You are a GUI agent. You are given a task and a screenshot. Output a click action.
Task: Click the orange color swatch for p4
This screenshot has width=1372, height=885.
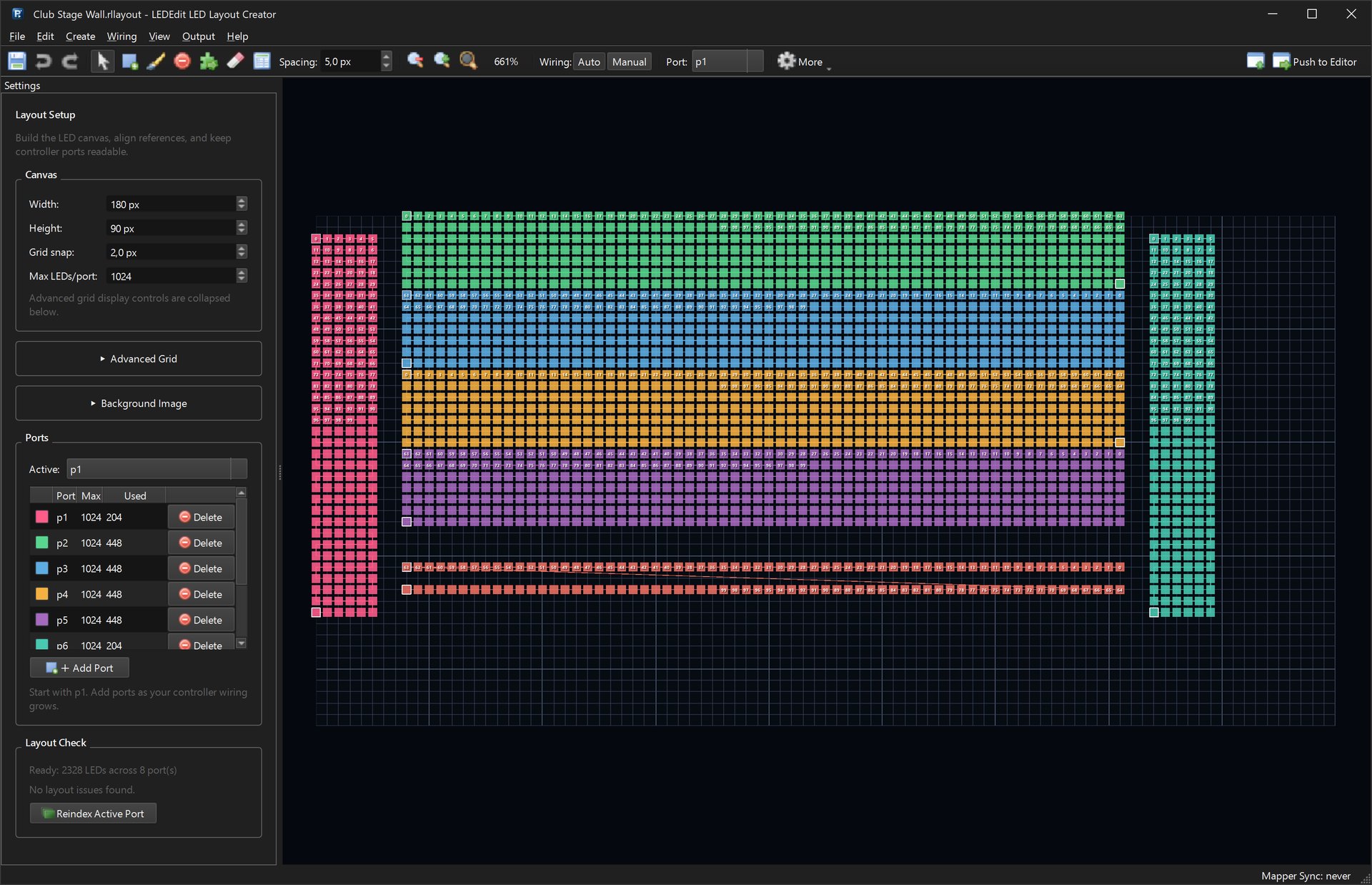[x=42, y=594]
